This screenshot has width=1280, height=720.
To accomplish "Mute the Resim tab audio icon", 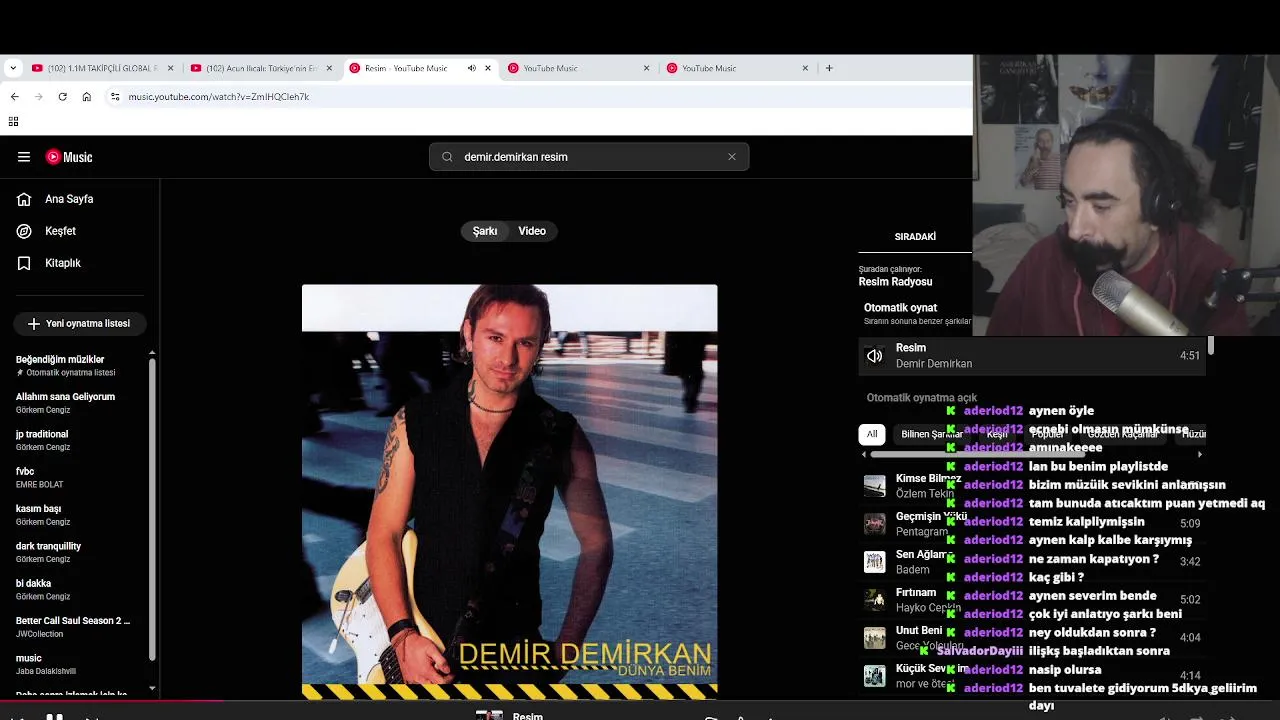I will [471, 68].
